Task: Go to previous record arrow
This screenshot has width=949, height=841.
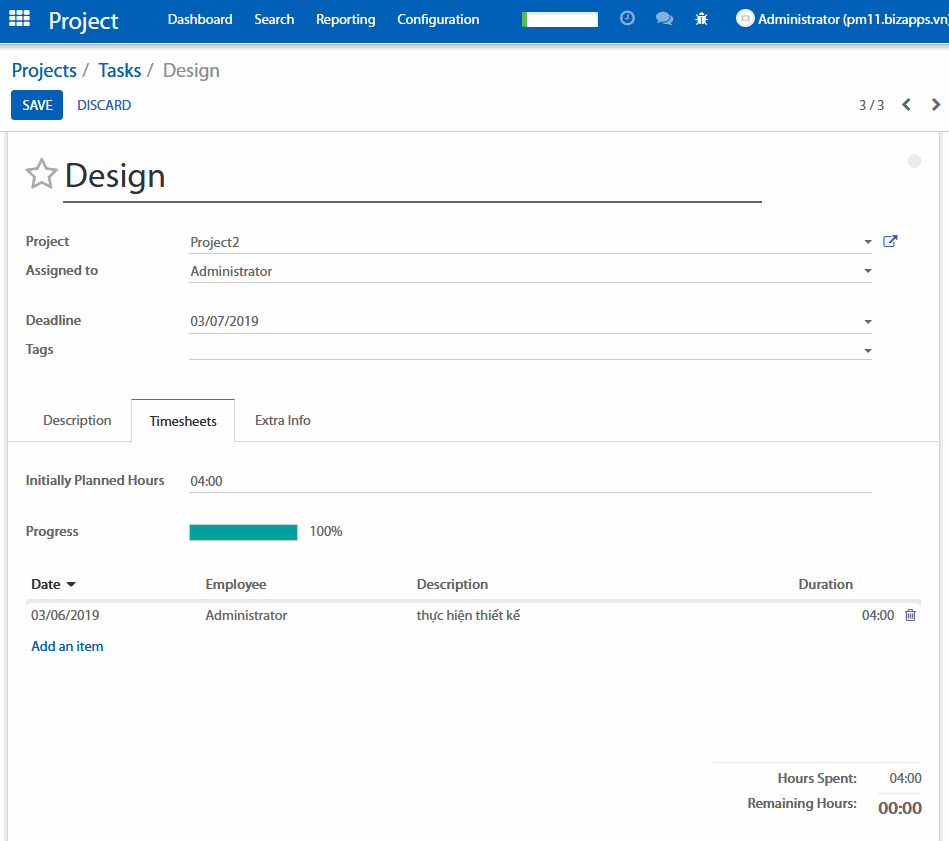Action: [906, 105]
